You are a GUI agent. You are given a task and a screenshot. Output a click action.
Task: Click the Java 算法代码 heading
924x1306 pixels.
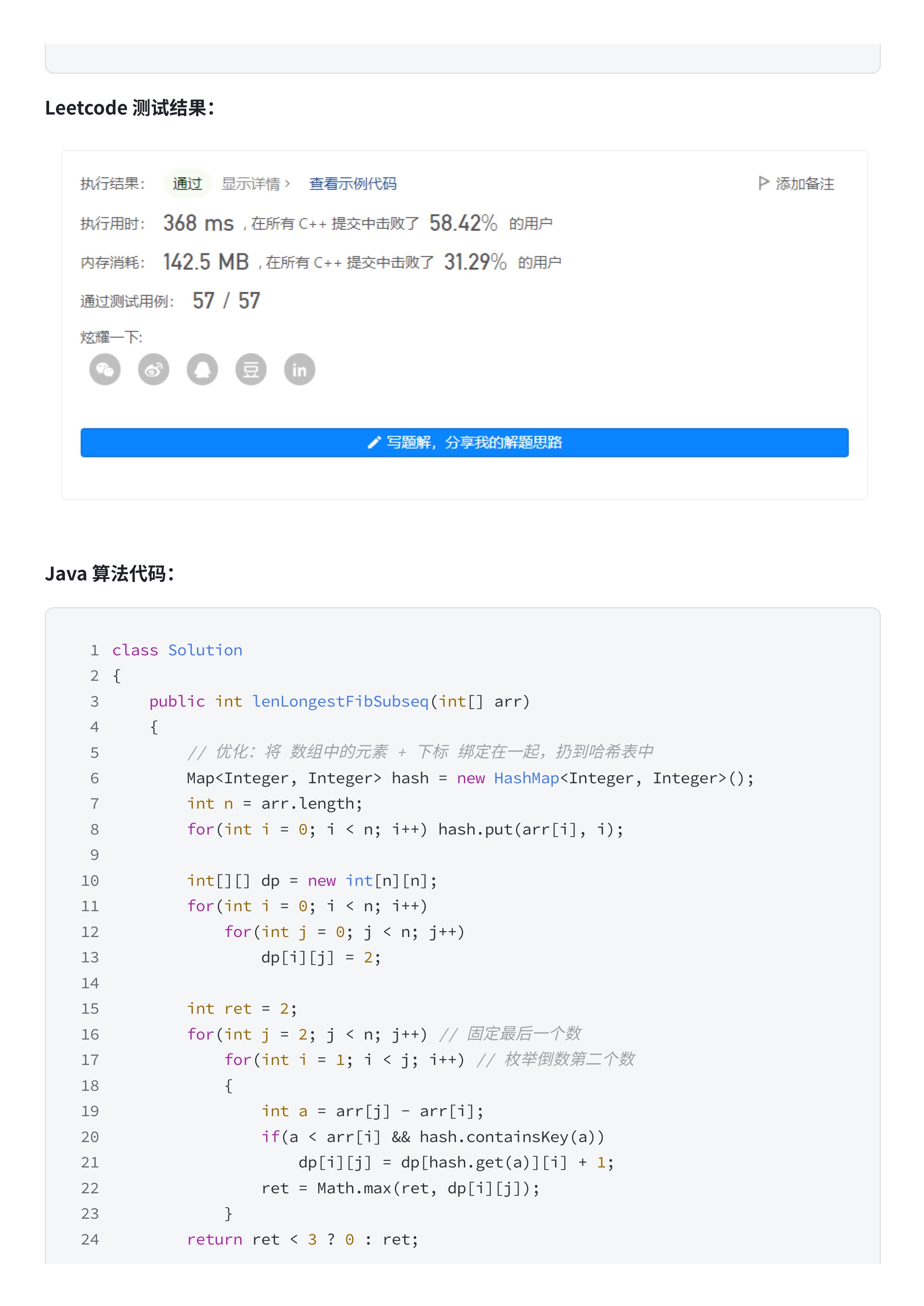tap(109, 574)
